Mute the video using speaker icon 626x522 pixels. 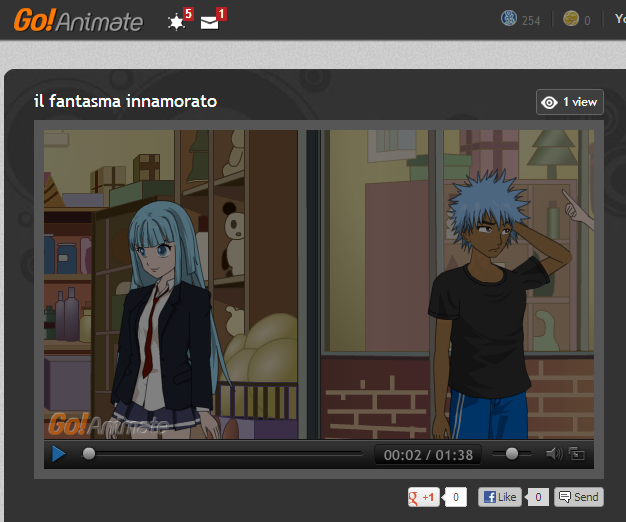click(x=554, y=454)
